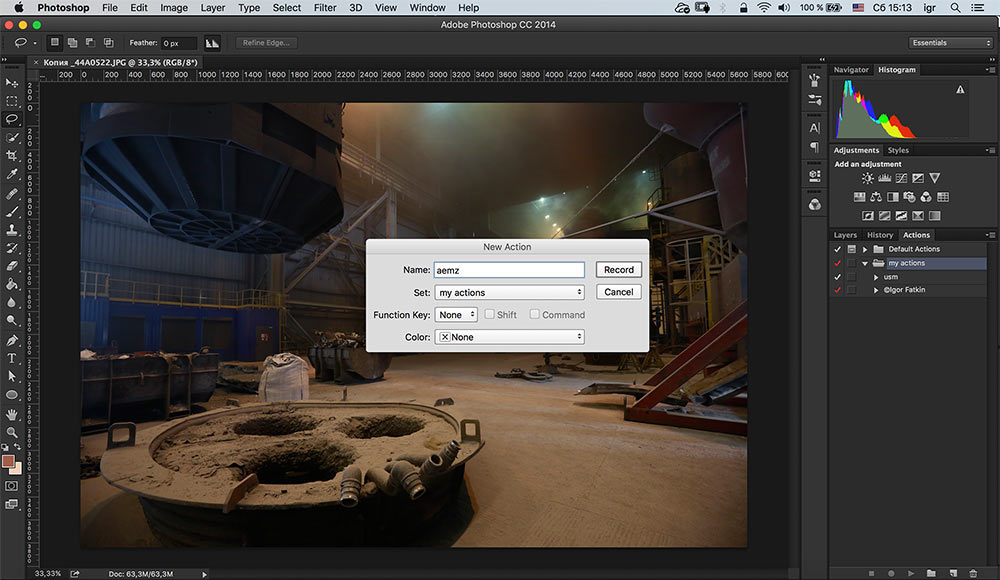The width and height of the screenshot is (1000, 580).
Task: Expand the Default Actions folder
Action: pyautogui.click(x=865, y=249)
